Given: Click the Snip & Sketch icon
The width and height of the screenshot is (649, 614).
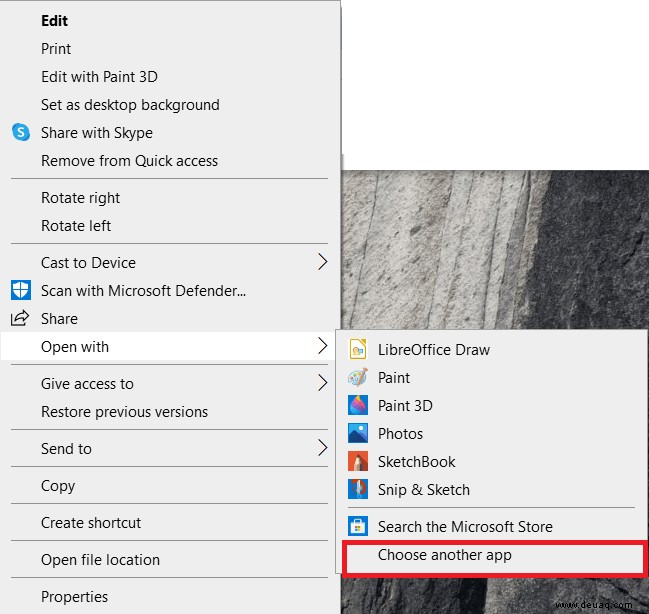Looking at the screenshot, I should click(x=358, y=489).
